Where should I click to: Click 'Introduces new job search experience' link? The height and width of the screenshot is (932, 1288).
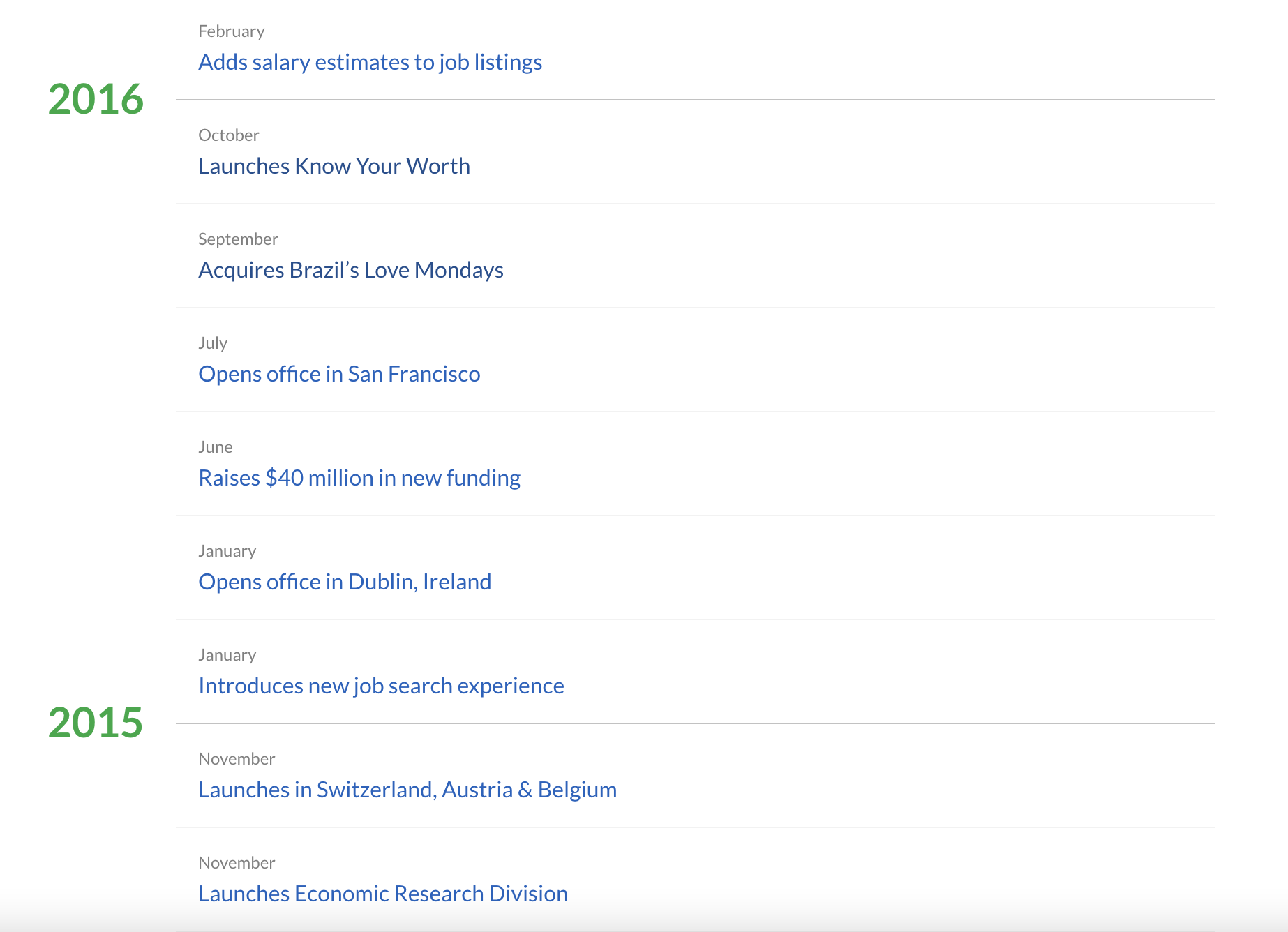pyautogui.click(x=381, y=686)
